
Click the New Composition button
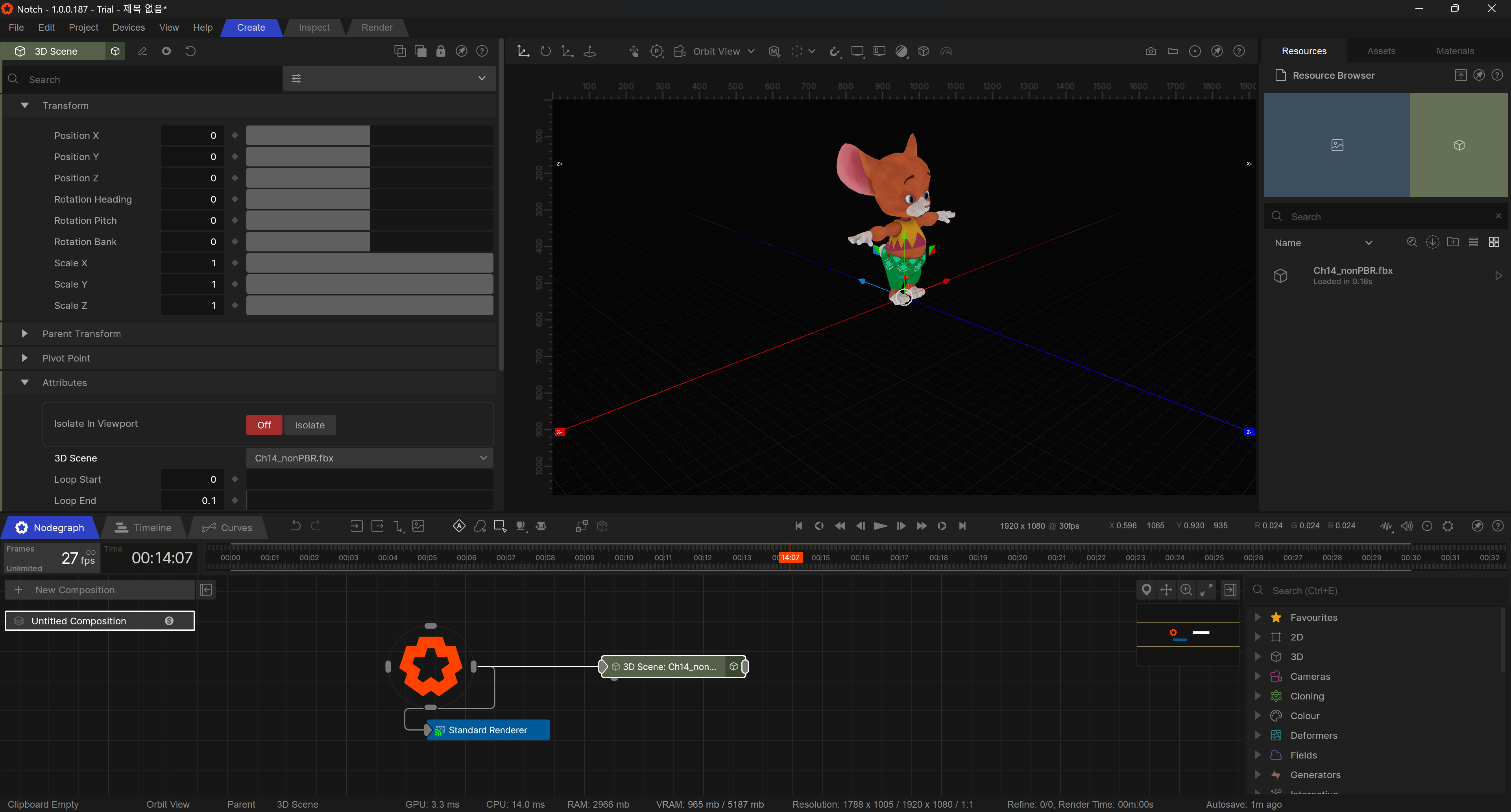(x=100, y=590)
